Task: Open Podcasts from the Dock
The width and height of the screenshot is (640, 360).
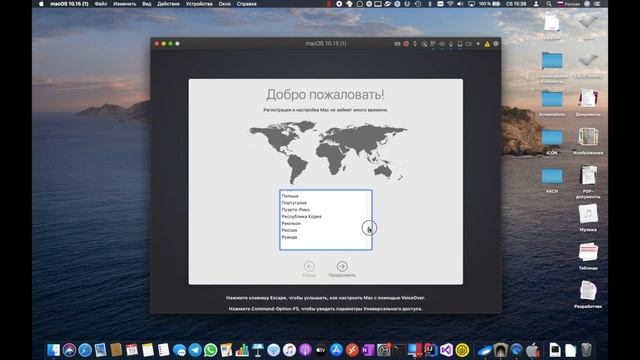Action: click(305, 350)
